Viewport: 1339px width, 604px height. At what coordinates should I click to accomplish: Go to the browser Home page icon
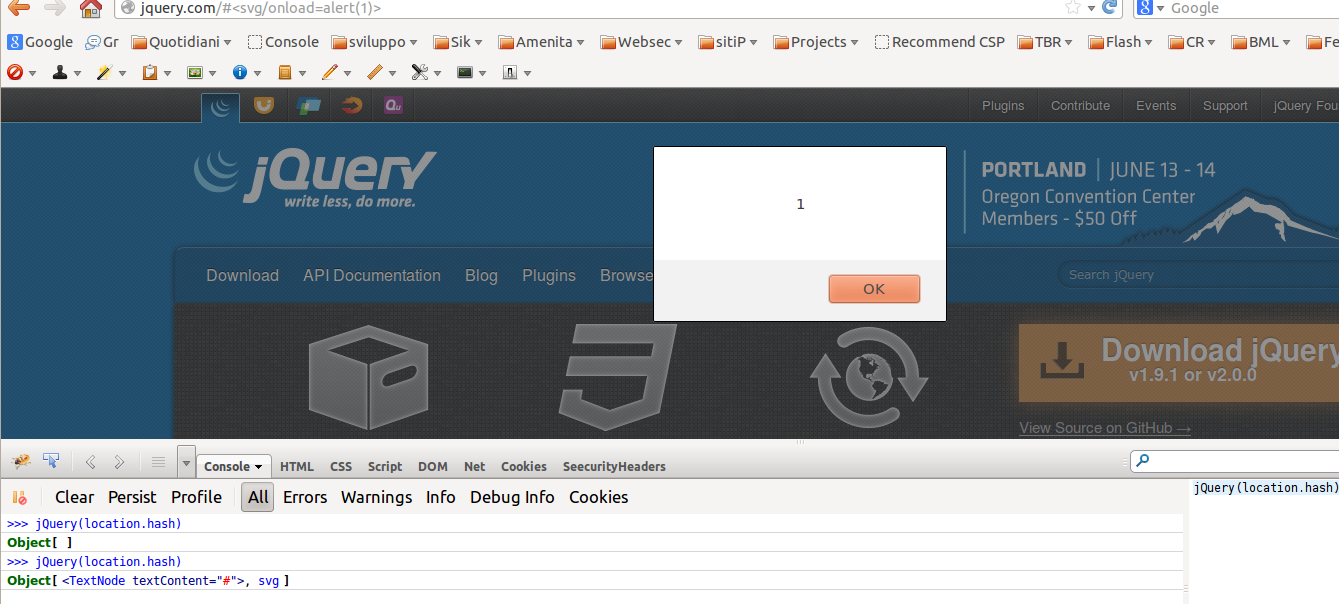[x=91, y=9]
